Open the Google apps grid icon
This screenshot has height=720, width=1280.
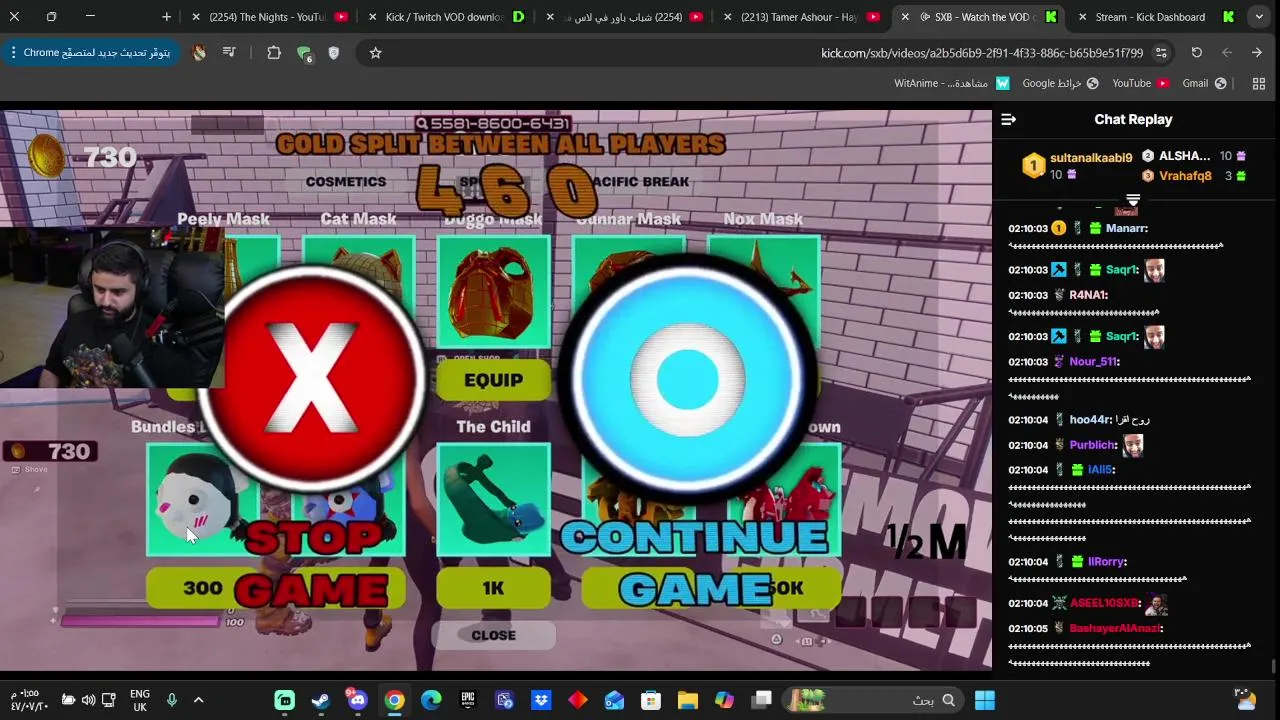coord(1259,84)
